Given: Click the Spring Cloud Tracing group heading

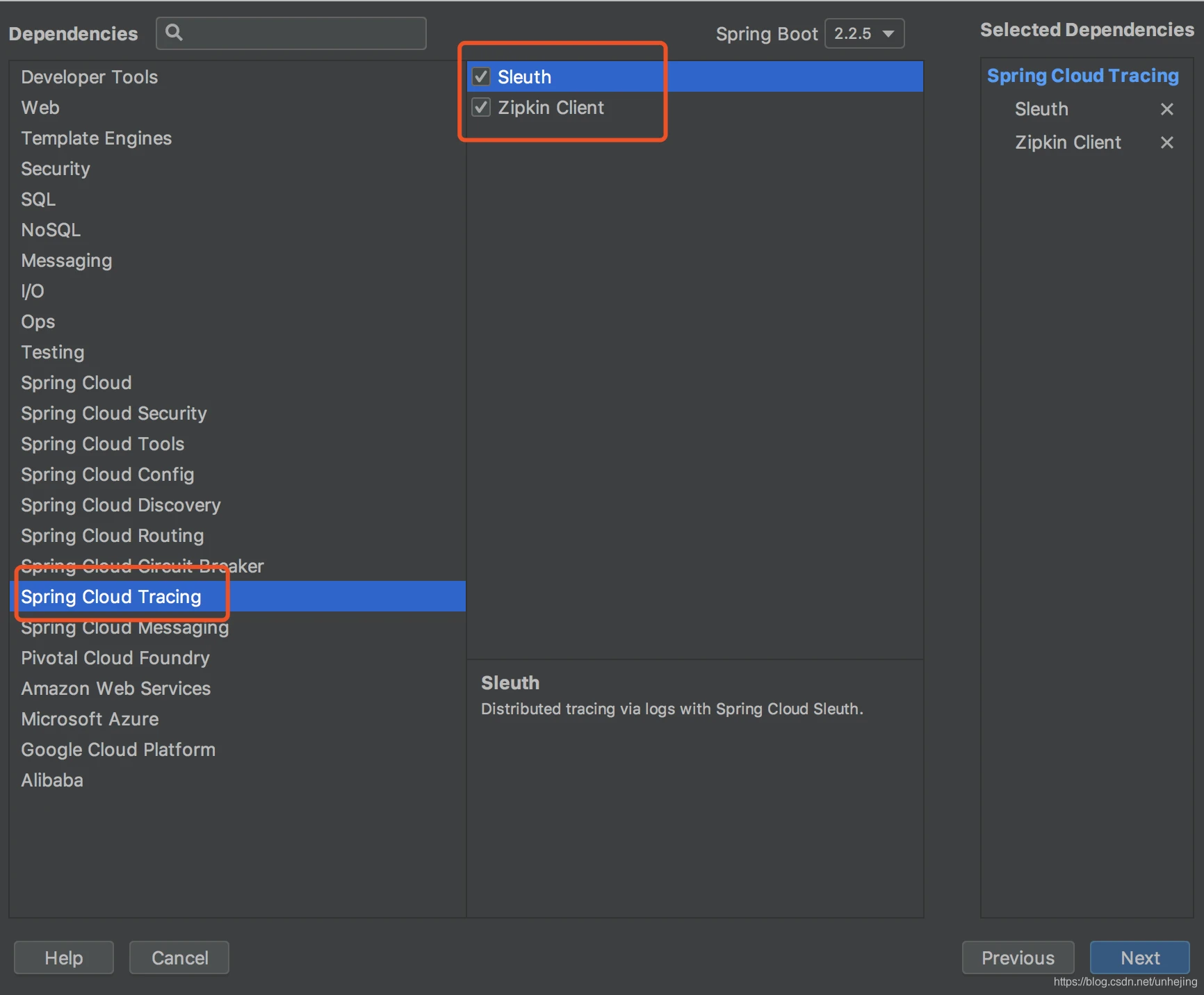Looking at the screenshot, I should click(x=1083, y=76).
